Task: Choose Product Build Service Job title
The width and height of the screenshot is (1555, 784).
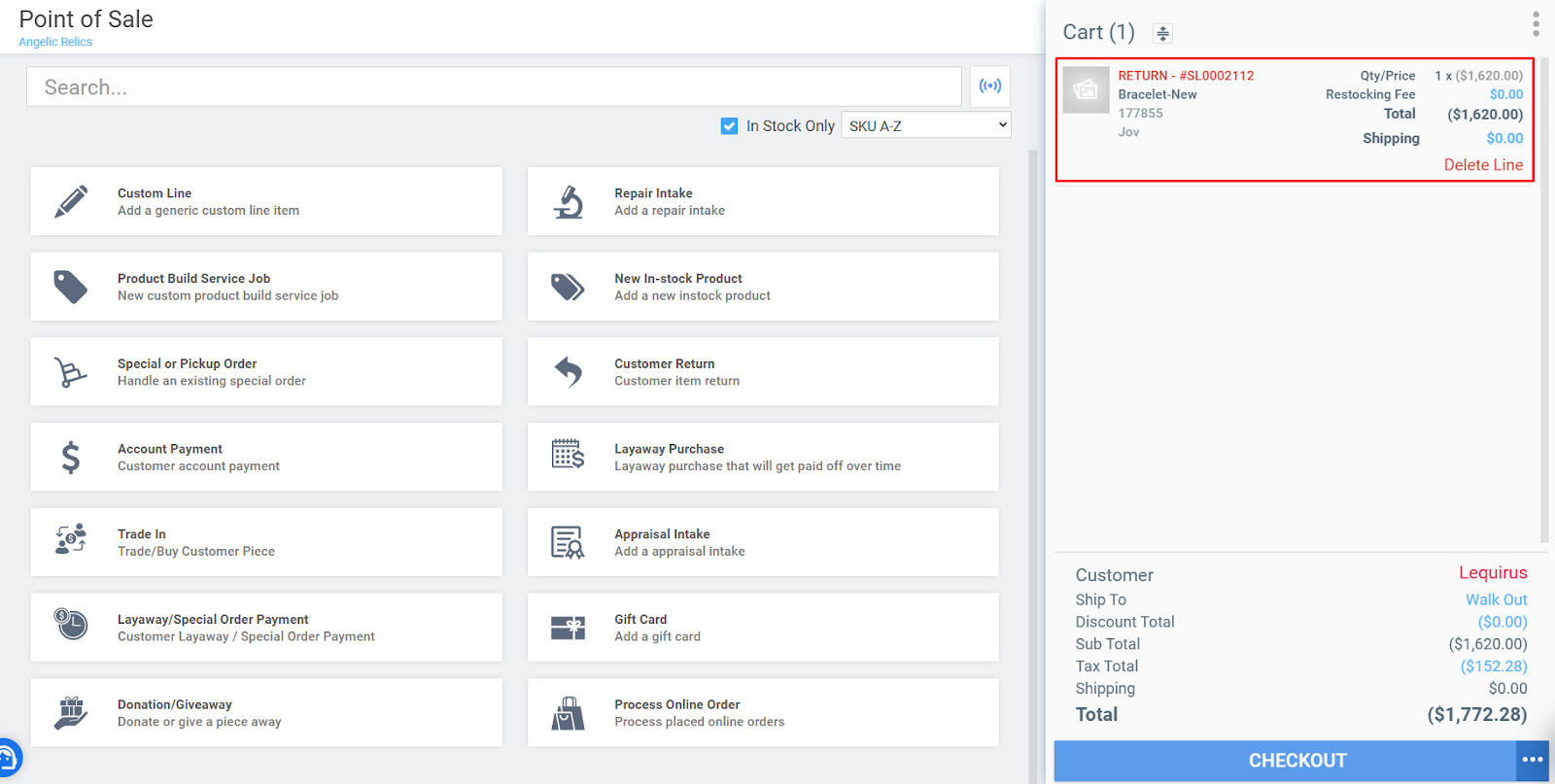Action: click(193, 279)
